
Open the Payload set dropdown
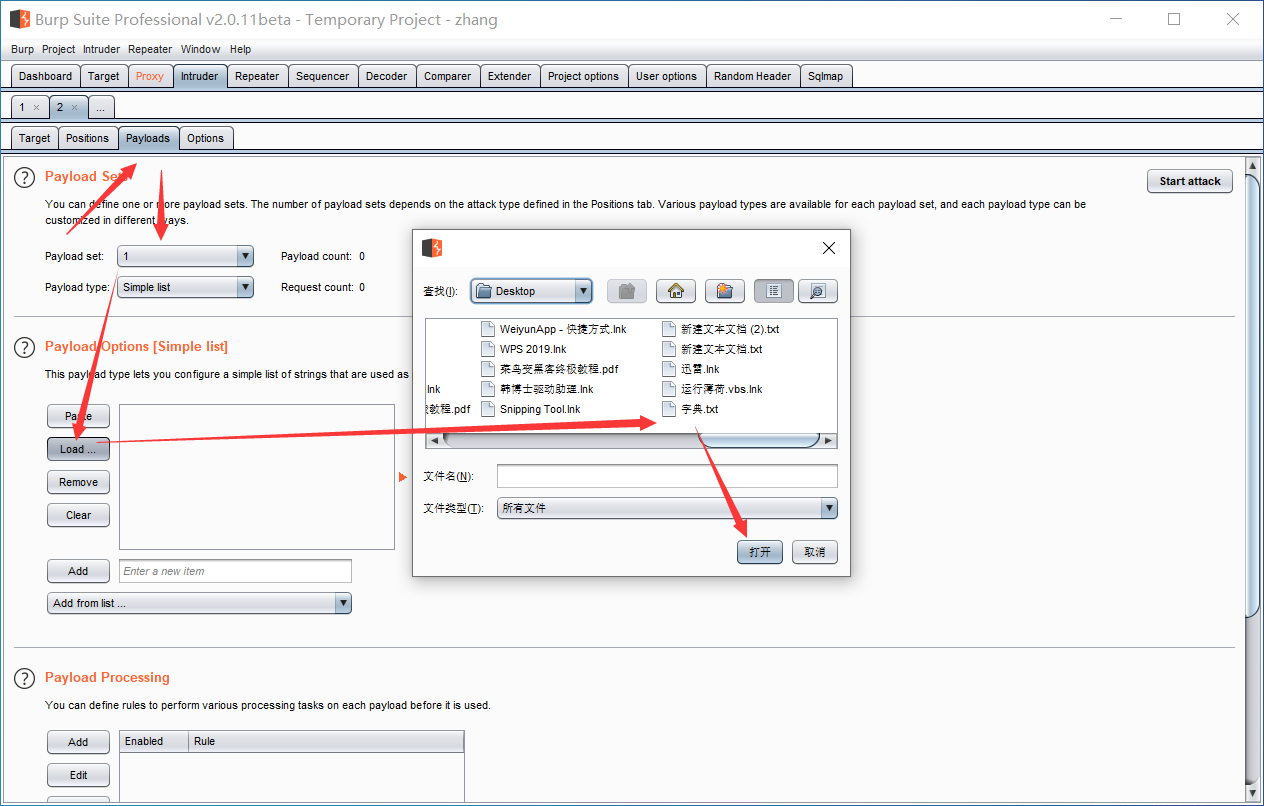tap(245, 257)
